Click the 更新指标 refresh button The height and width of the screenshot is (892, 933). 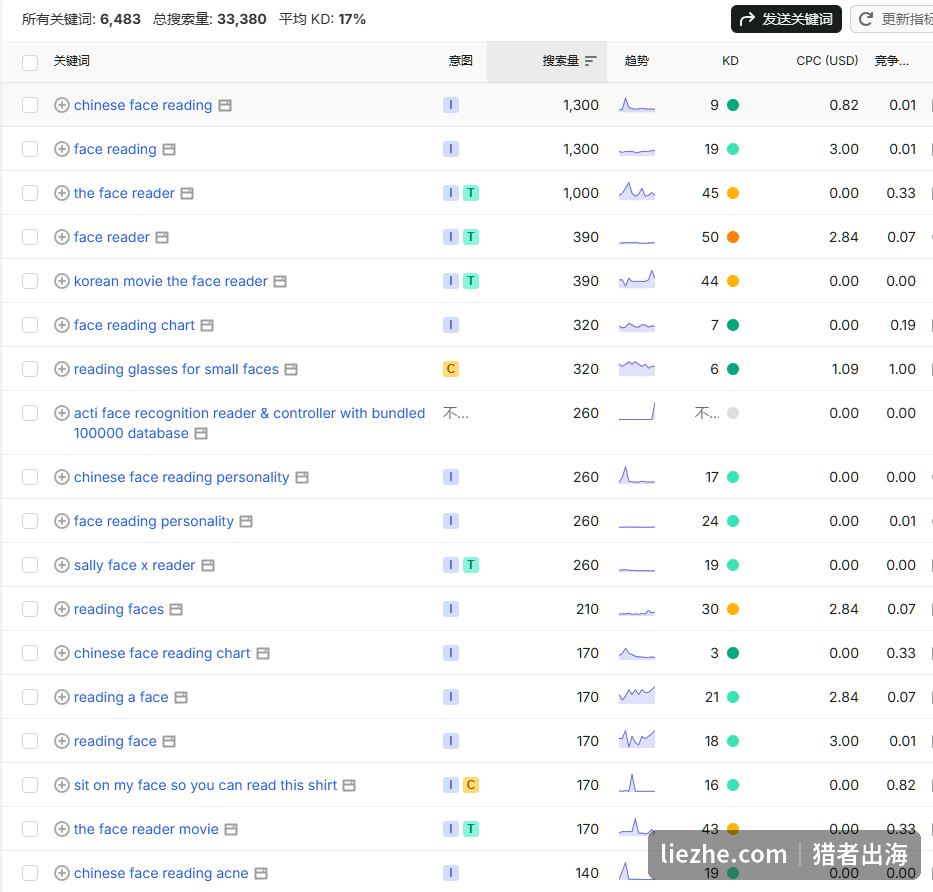[892, 19]
